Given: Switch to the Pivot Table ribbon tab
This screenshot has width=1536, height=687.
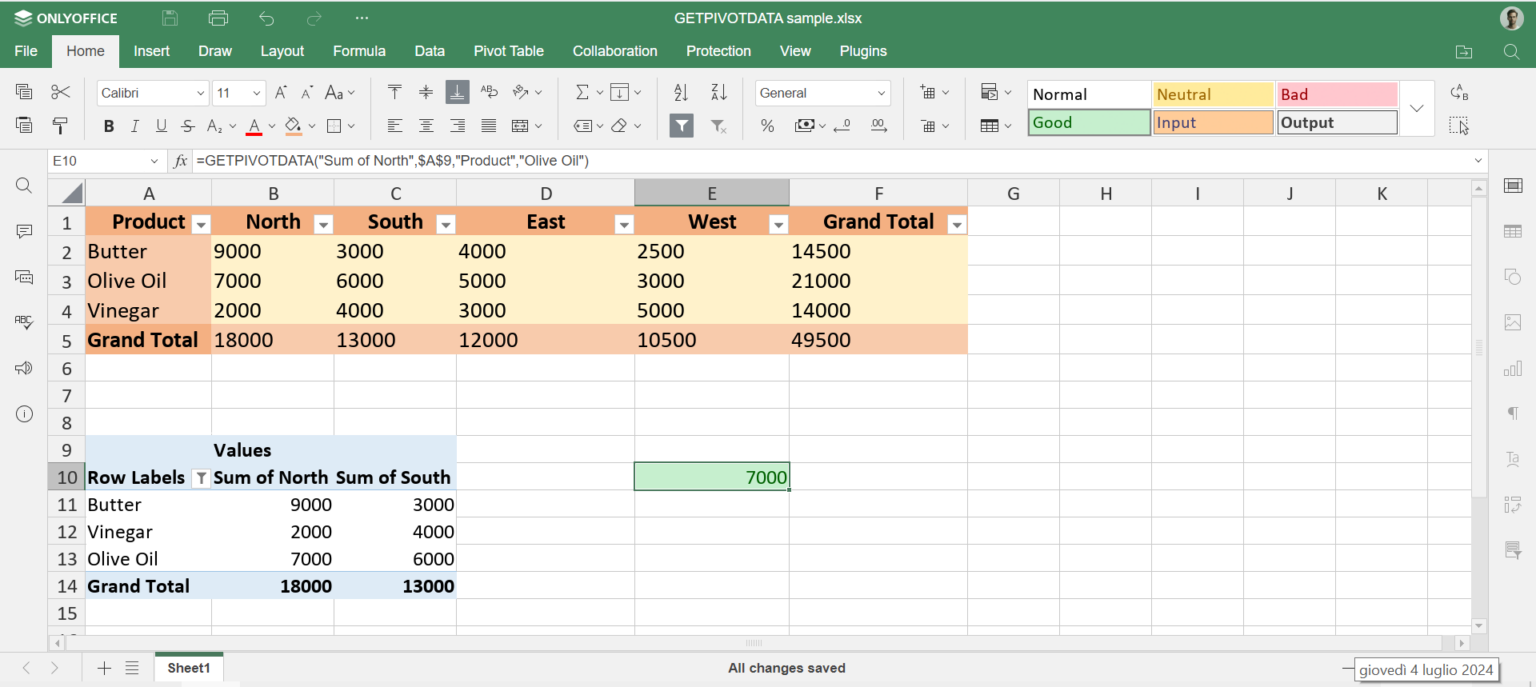Looking at the screenshot, I should click(x=508, y=51).
